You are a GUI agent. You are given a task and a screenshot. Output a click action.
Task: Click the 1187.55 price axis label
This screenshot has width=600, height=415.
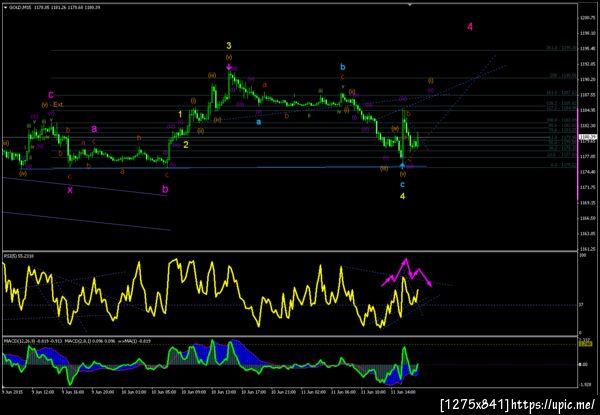click(586, 95)
